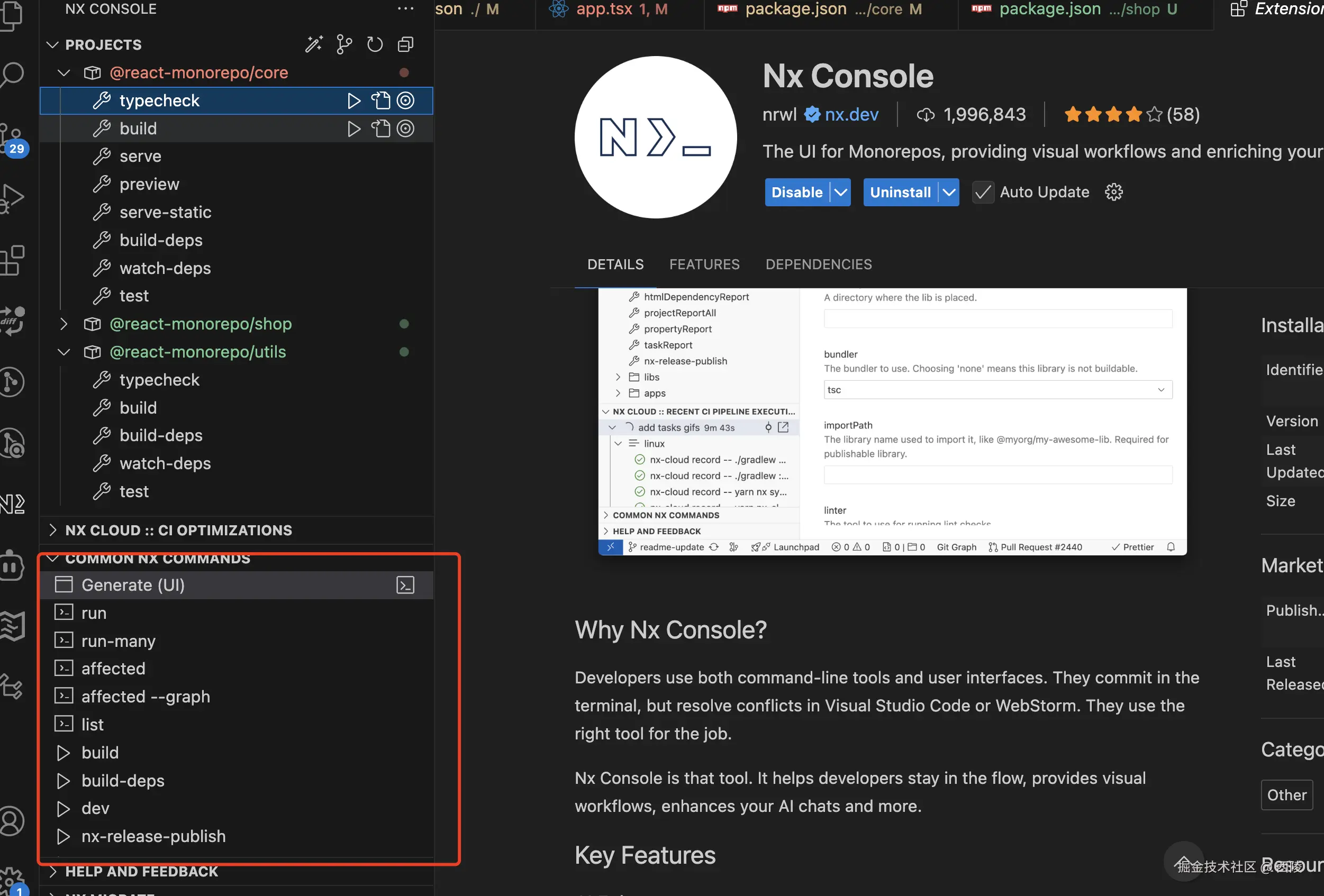
Task: Select the run-many command item
Action: click(118, 641)
